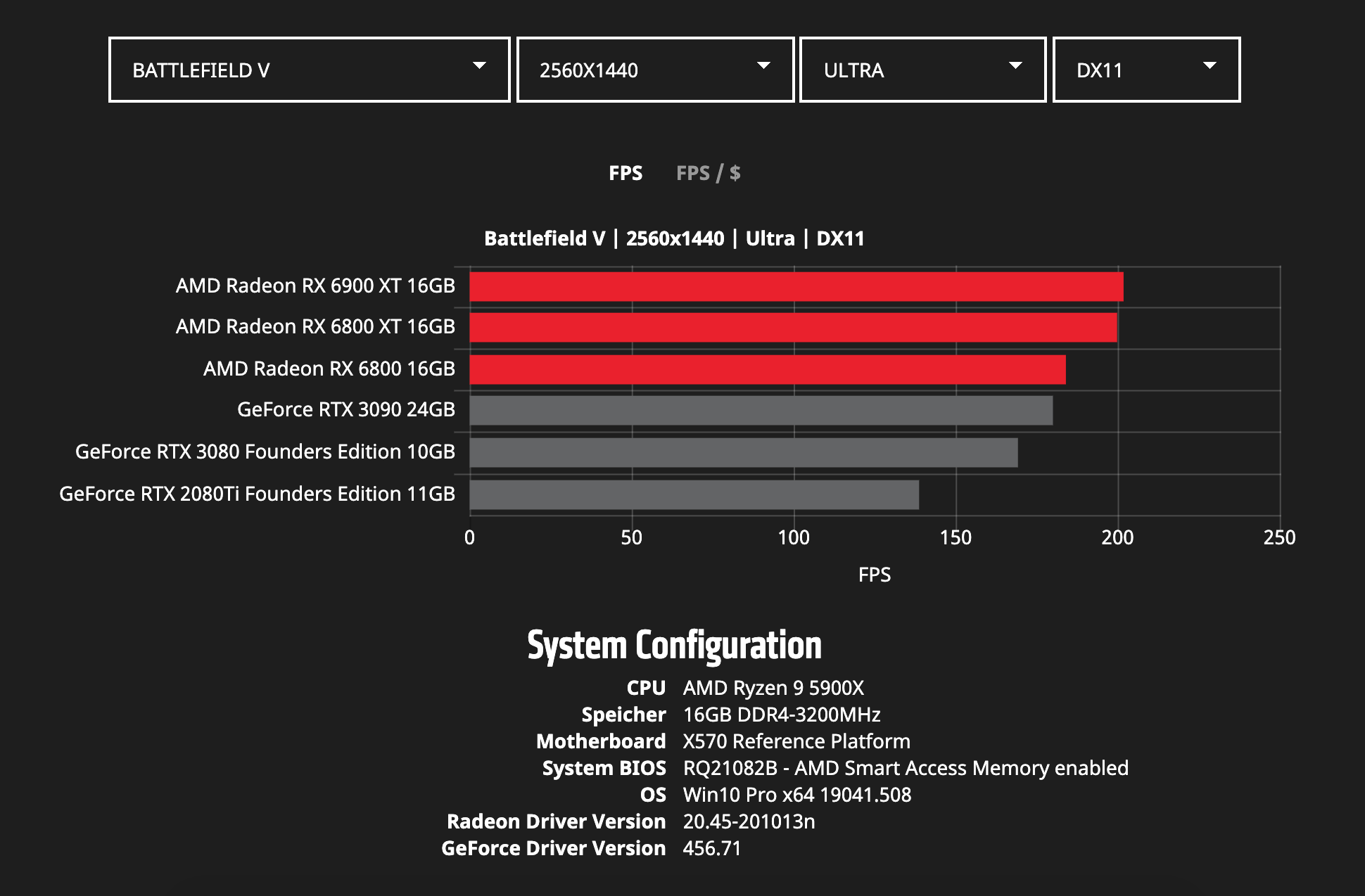The width and height of the screenshot is (1365, 896).
Task: Click the arrow icon in Ultra selector
Action: click(x=1015, y=65)
